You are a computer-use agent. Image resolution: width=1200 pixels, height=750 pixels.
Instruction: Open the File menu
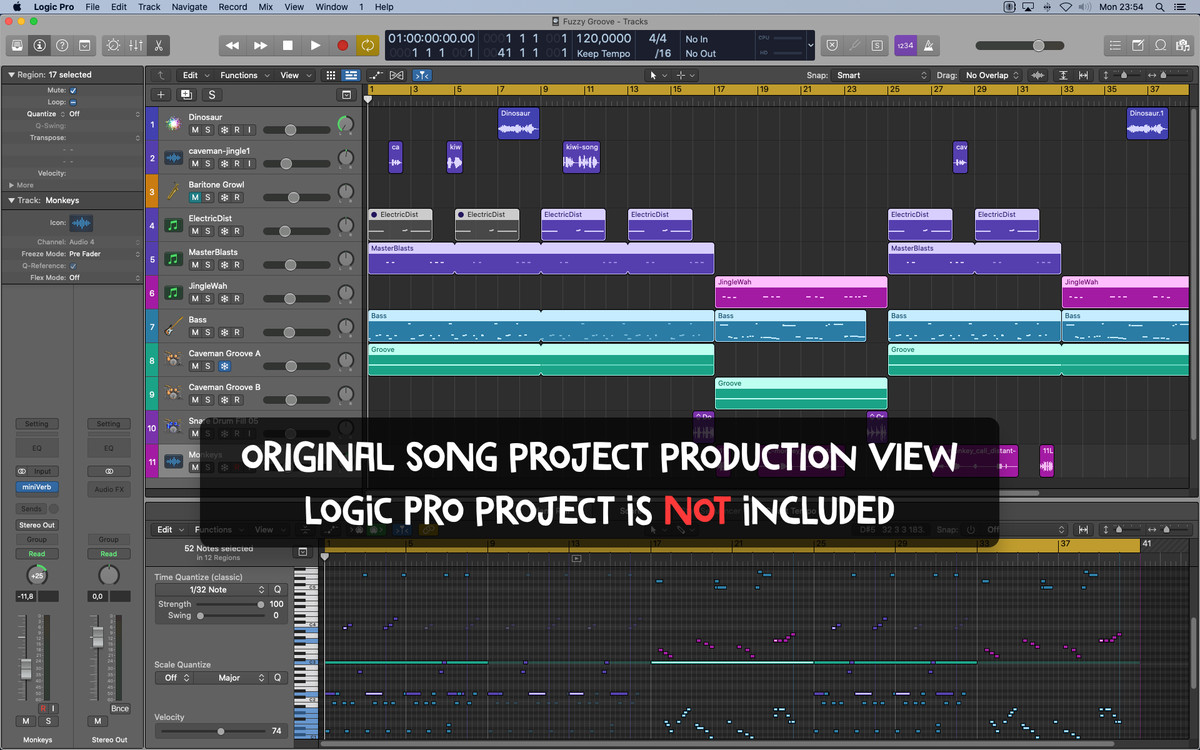pyautogui.click(x=92, y=7)
